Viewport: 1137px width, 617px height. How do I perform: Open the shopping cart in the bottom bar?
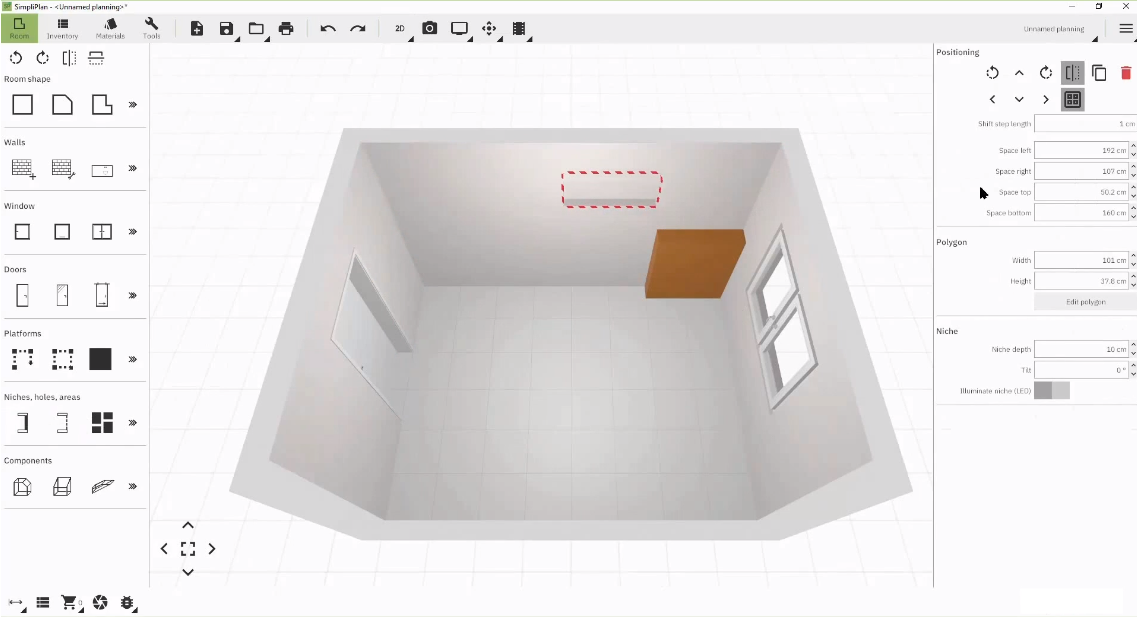[x=69, y=603]
